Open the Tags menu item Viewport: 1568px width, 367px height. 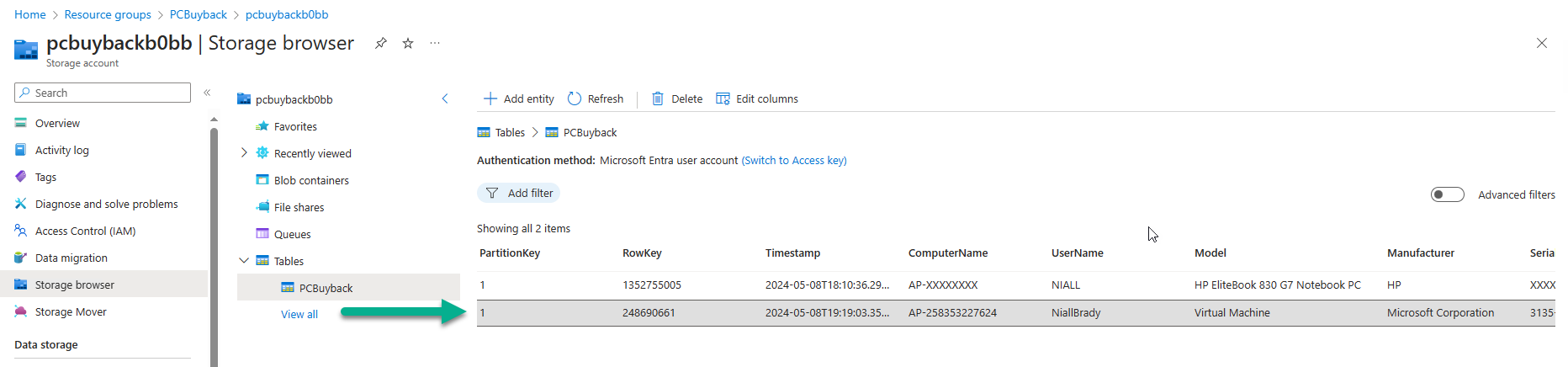(45, 177)
